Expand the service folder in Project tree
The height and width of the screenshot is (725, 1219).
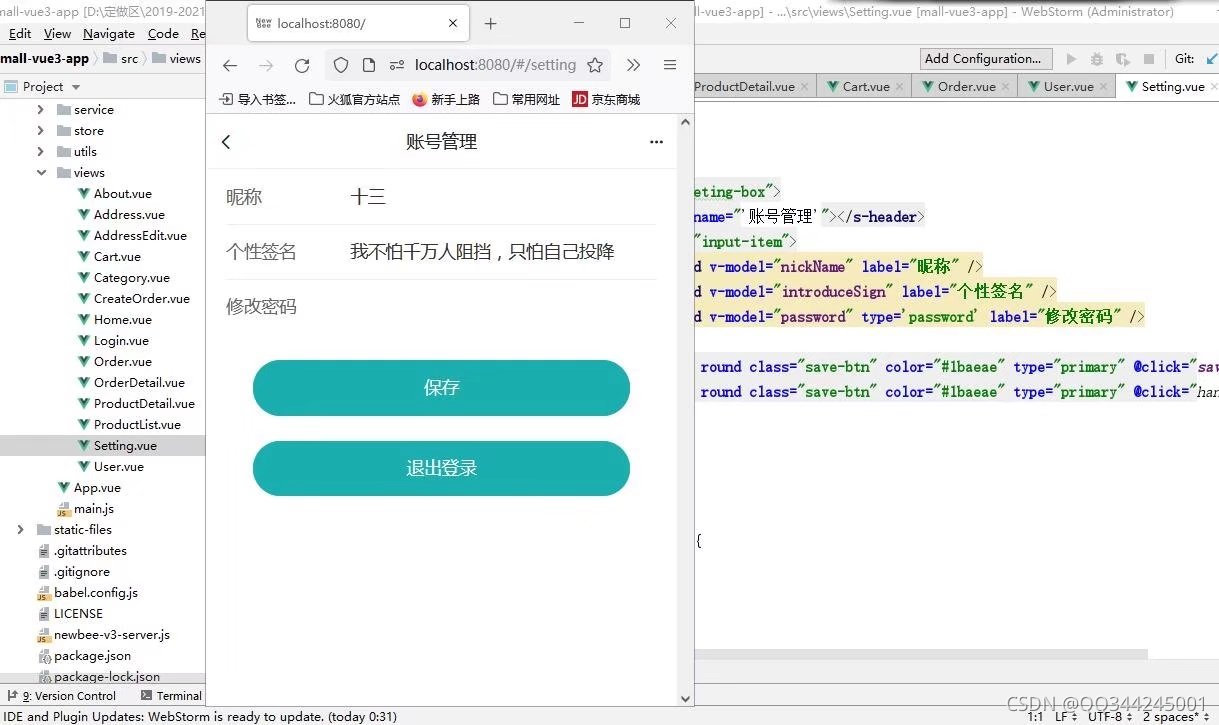point(41,110)
